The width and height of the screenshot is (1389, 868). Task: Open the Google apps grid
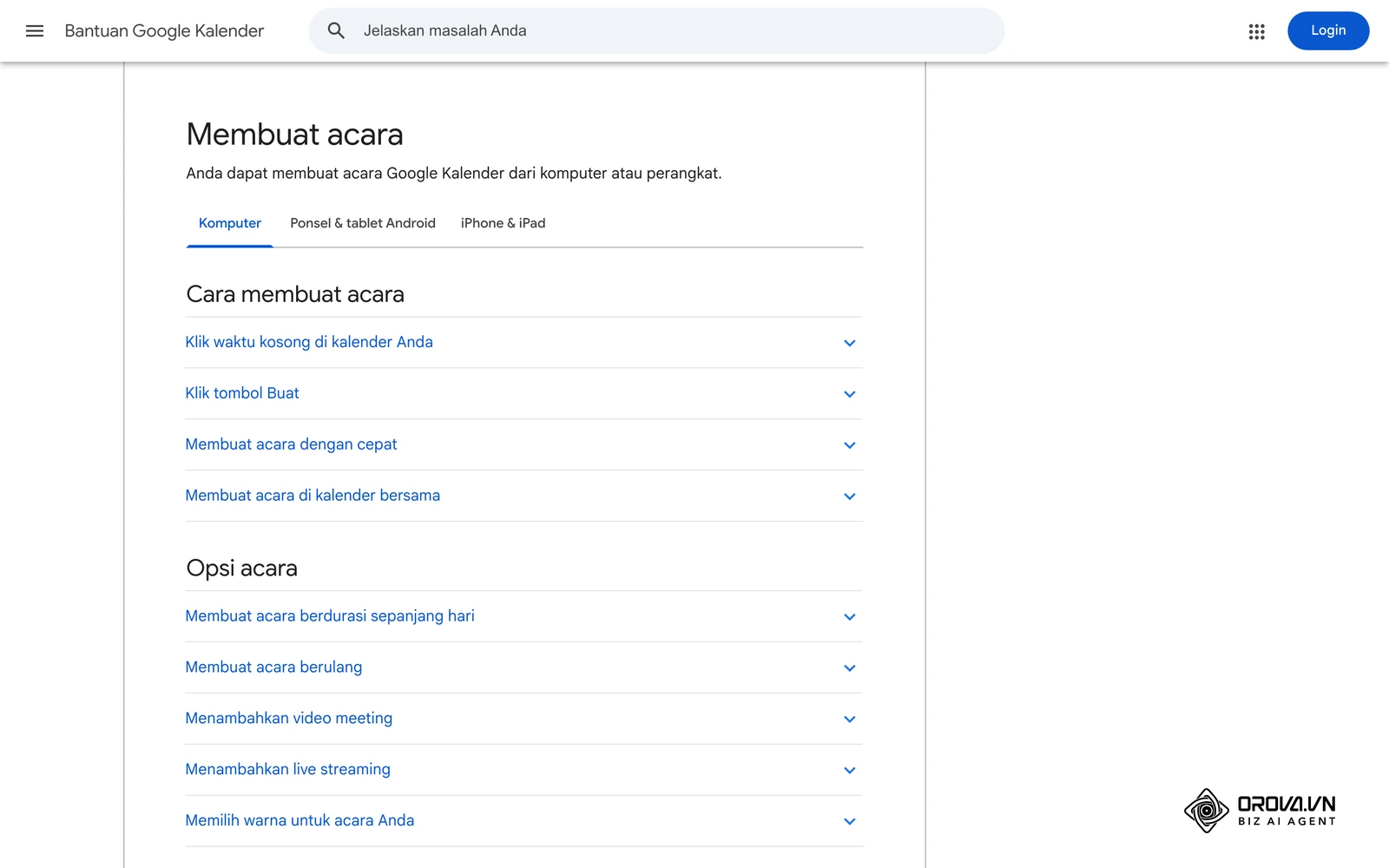tap(1256, 31)
